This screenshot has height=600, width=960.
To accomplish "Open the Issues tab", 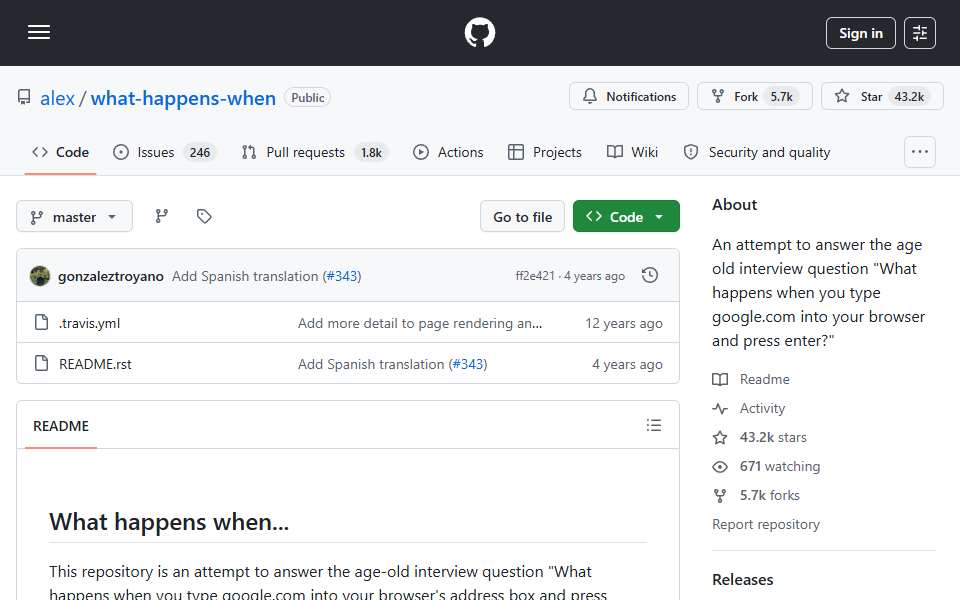I will (163, 152).
